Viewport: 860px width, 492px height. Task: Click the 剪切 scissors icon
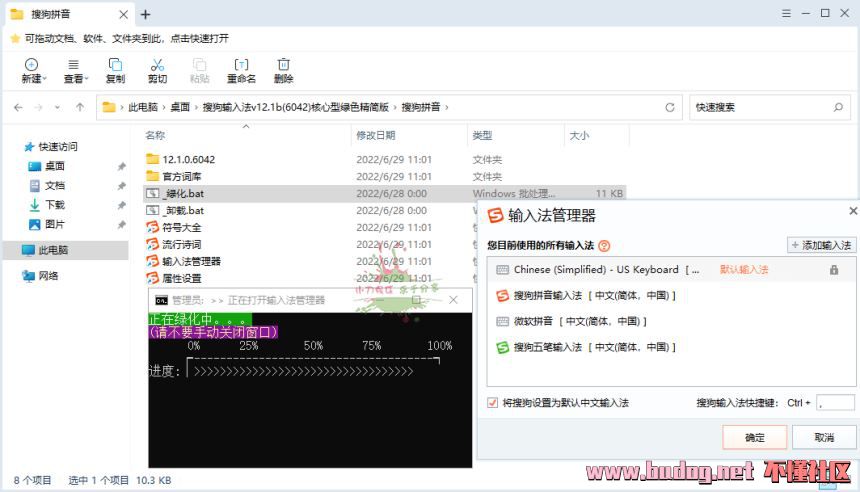pos(157,65)
